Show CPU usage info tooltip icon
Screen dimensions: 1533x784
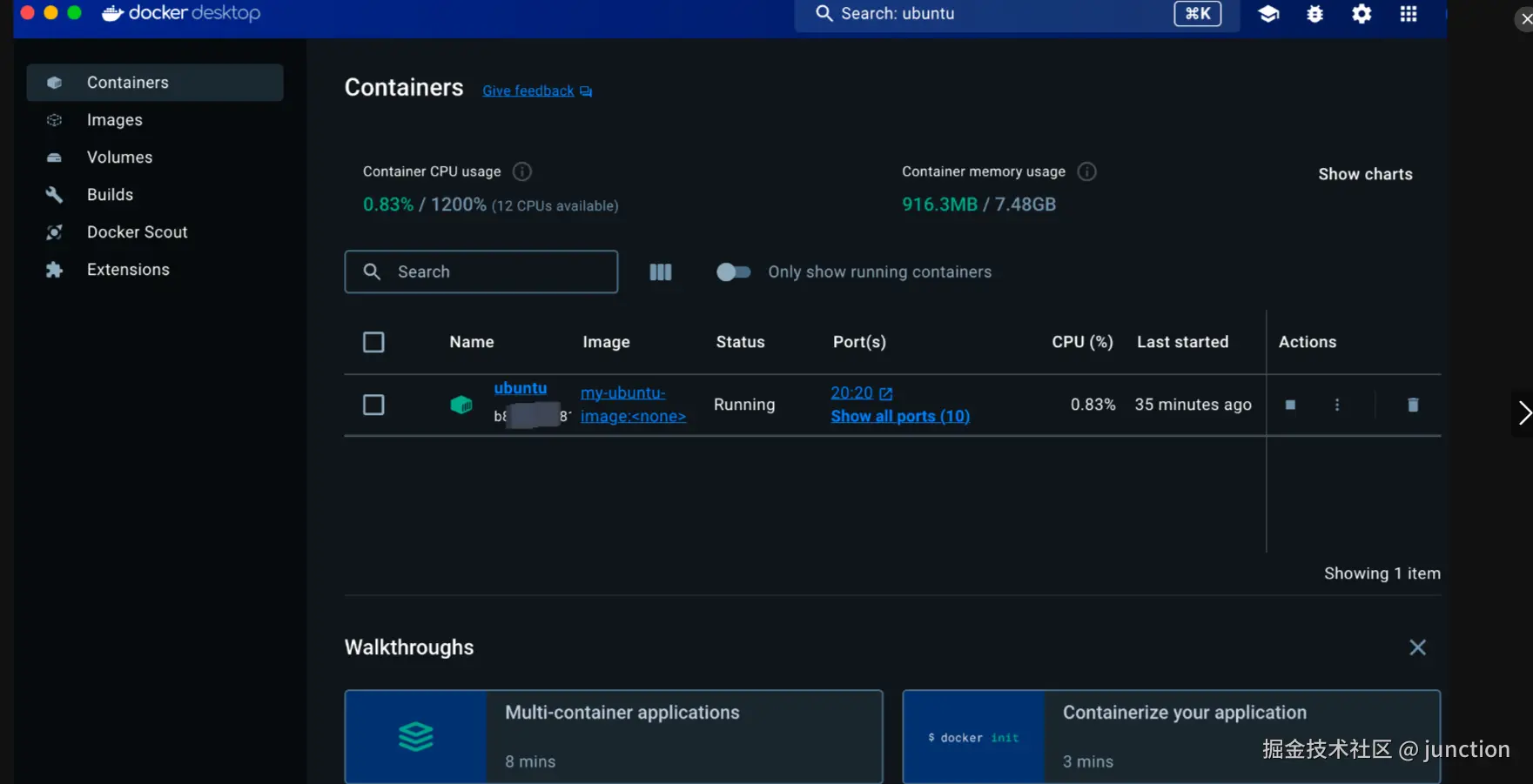click(522, 171)
